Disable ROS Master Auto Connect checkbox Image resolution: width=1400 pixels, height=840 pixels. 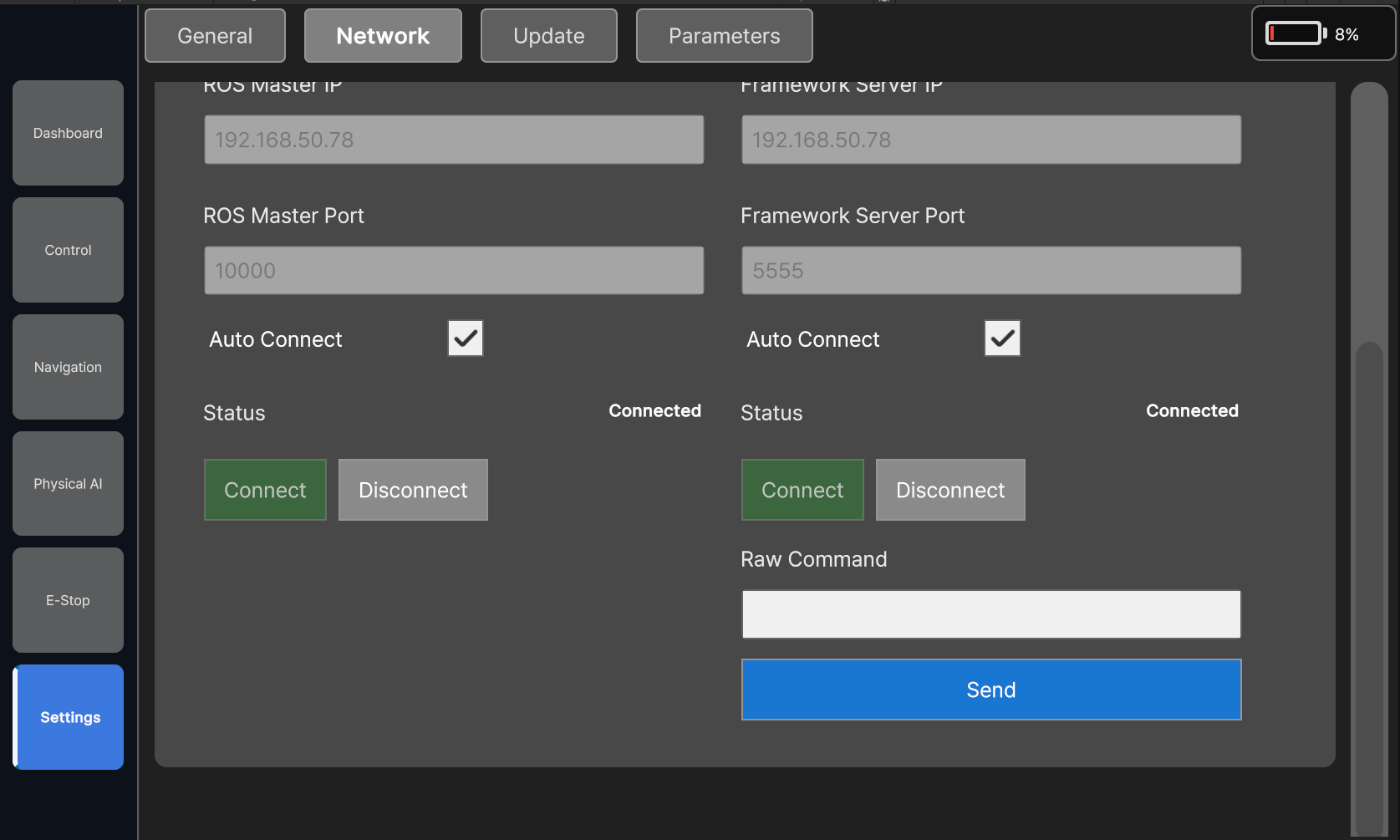pyautogui.click(x=466, y=339)
